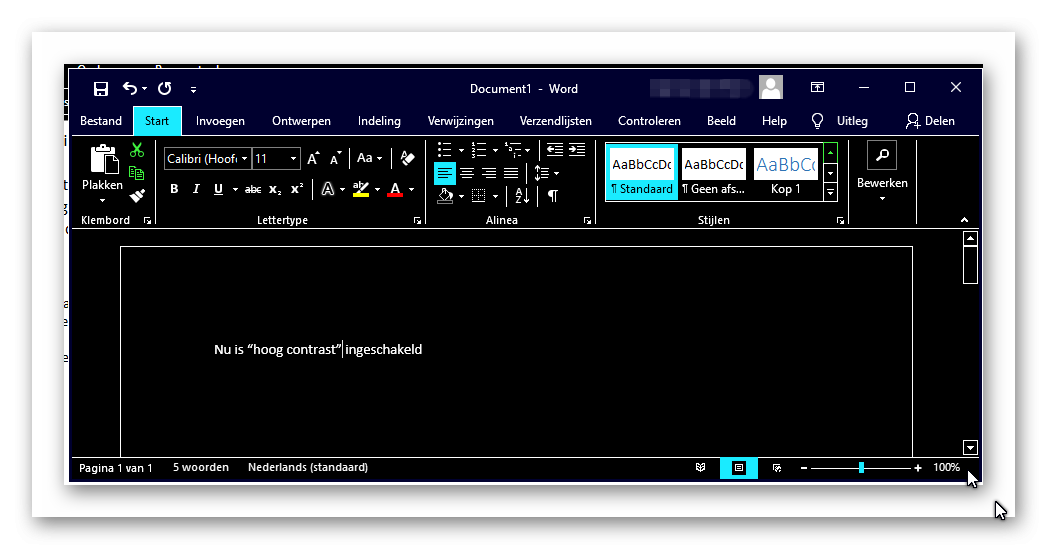This screenshot has height=549, width=1047.
Task: Sort paragraphs with the A-Z icon
Action: coord(522,196)
